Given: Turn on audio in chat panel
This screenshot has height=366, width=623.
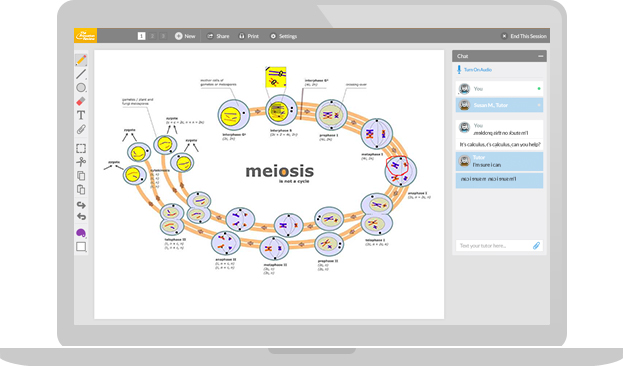Looking at the screenshot, I should pos(474,70).
